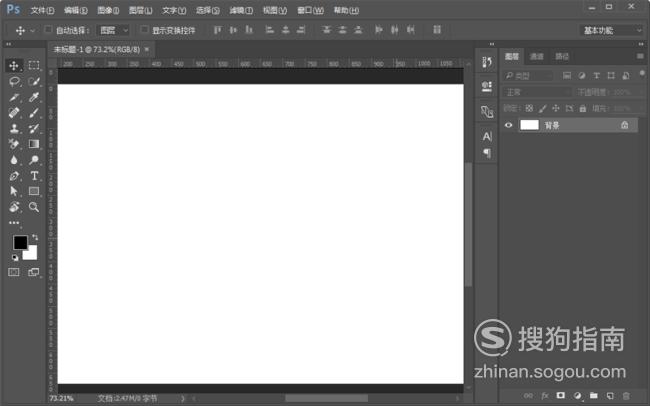Select the Rectangular Marquee tool
The width and height of the screenshot is (650, 406).
[x=34, y=66]
